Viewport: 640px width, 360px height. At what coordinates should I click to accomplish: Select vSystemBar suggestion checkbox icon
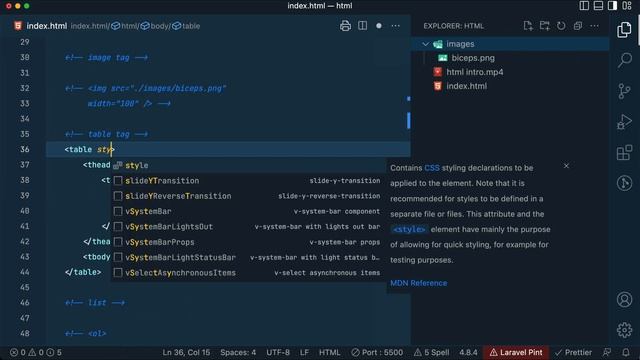click(118, 211)
